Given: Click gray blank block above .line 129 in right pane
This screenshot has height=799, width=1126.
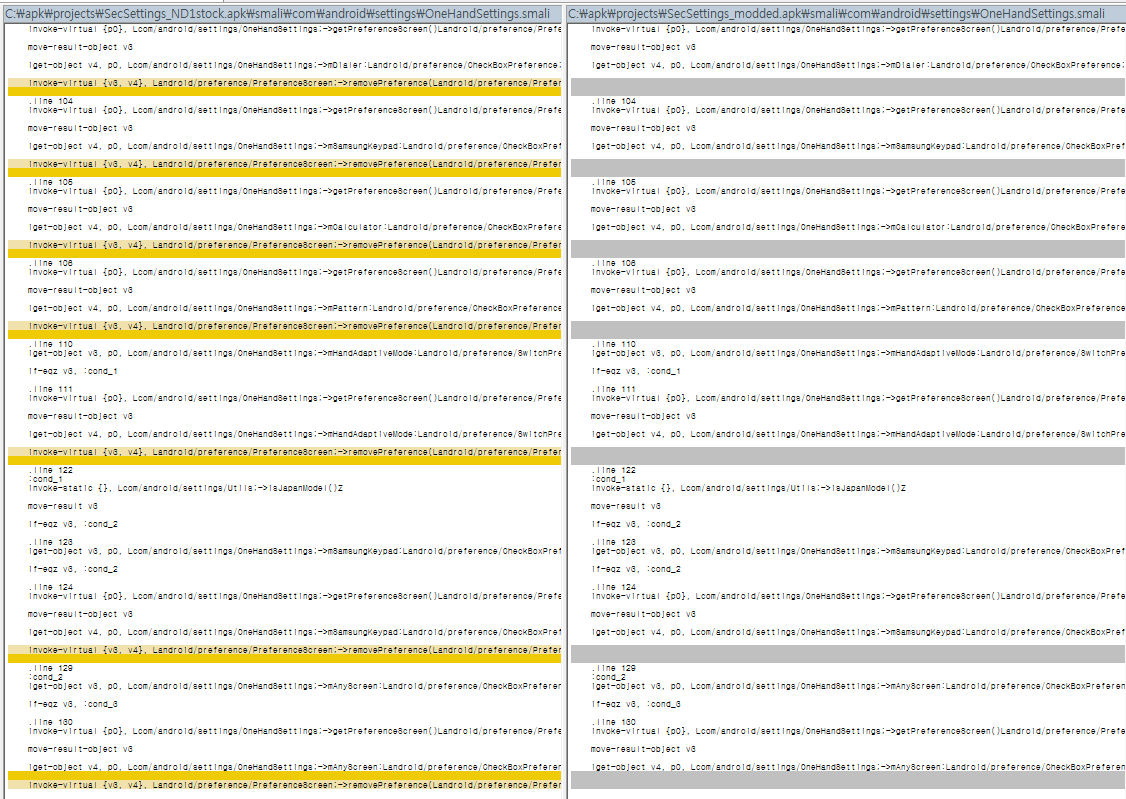Looking at the screenshot, I should point(848,654).
